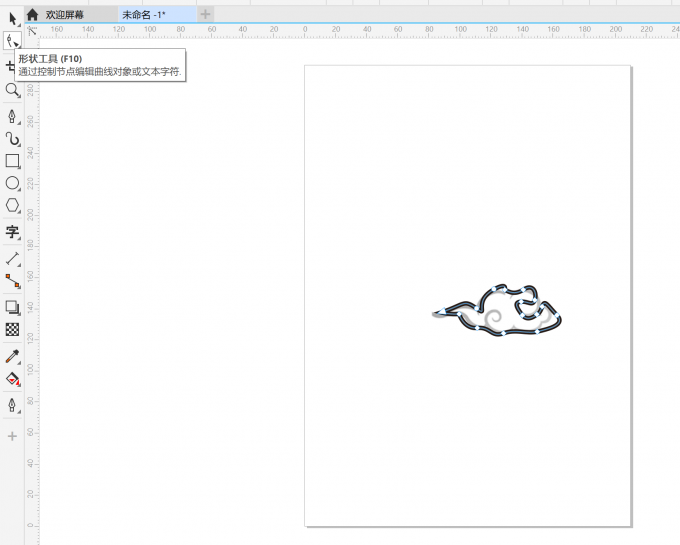Activate the Transparency checkerboard tool
The width and height of the screenshot is (680, 545).
pyautogui.click(x=12, y=329)
